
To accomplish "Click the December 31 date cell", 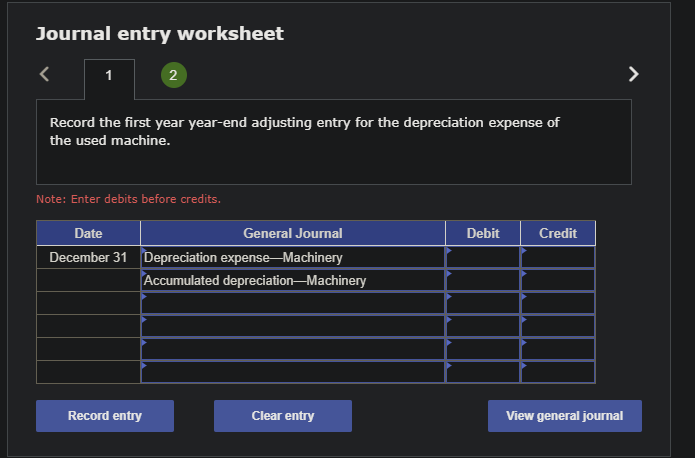I will 88,257.
